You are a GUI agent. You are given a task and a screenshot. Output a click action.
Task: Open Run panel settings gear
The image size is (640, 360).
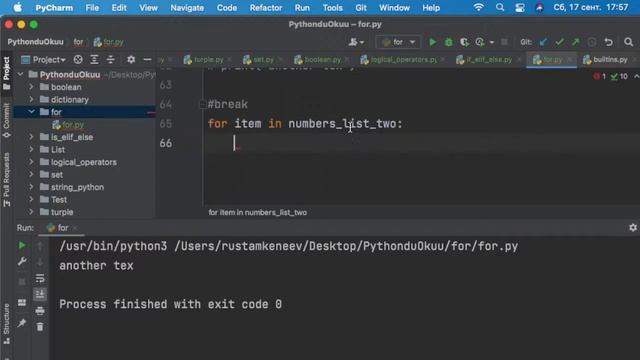coord(633,228)
